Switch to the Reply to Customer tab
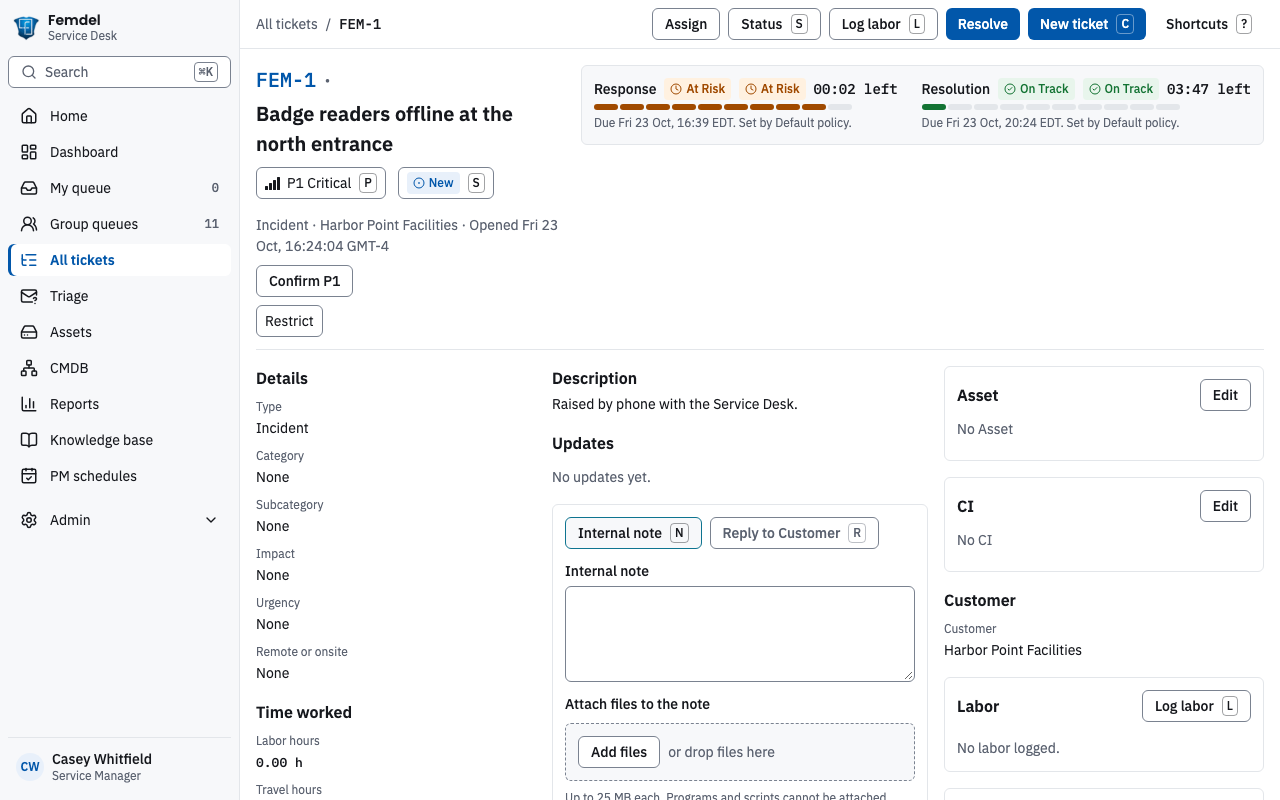This screenshot has width=1280, height=800. coord(794,533)
